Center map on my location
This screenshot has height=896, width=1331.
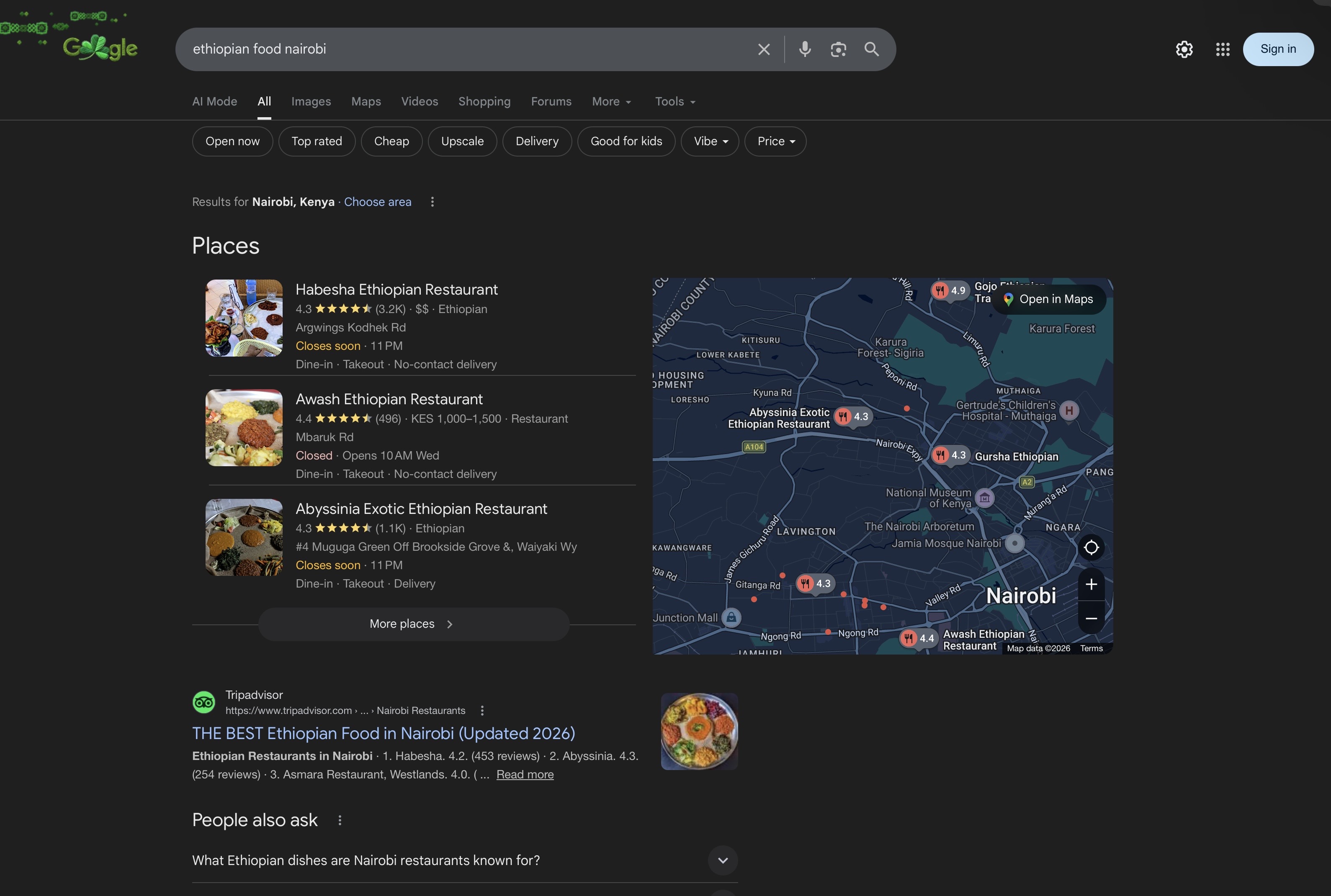1091,547
